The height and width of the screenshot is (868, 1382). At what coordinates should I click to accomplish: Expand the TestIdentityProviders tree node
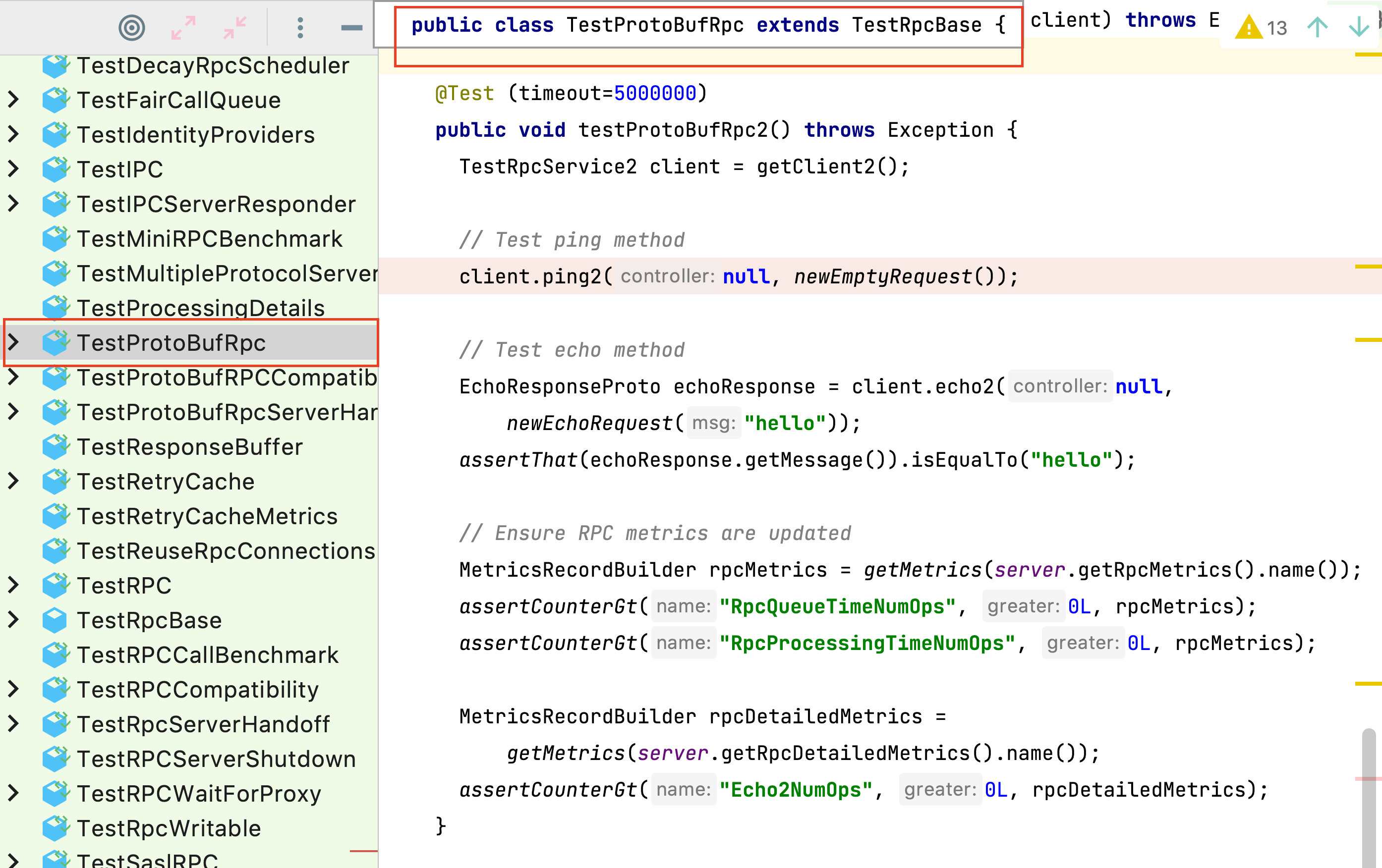(x=14, y=134)
